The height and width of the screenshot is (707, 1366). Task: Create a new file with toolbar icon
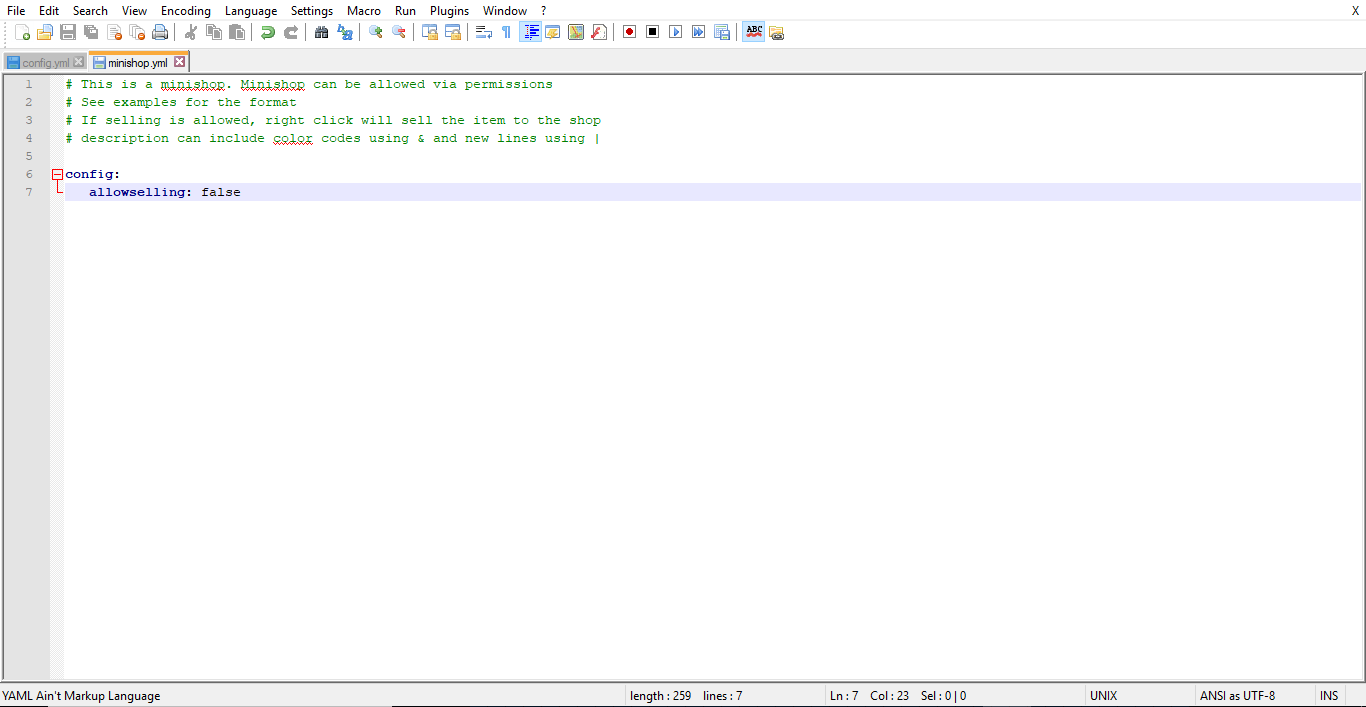point(22,32)
